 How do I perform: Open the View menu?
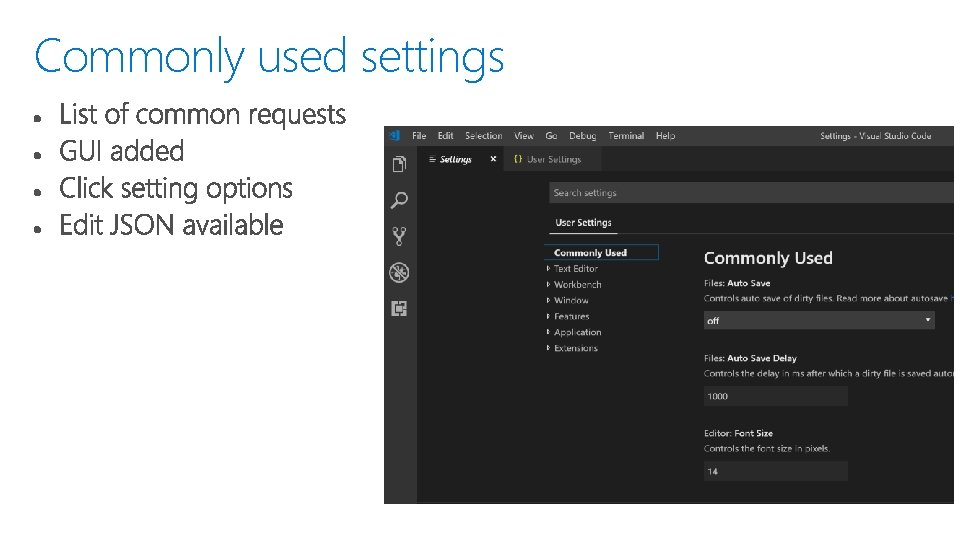pyautogui.click(x=523, y=136)
